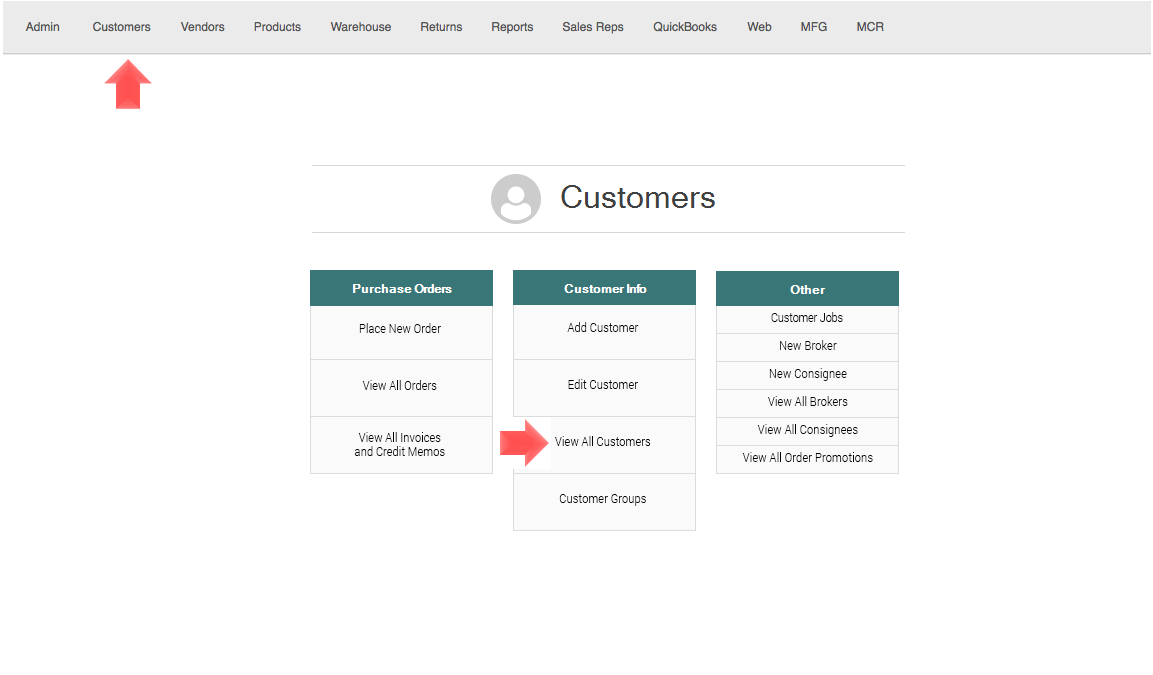
Task: Choose Edit Customer
Action: (603, 385)
